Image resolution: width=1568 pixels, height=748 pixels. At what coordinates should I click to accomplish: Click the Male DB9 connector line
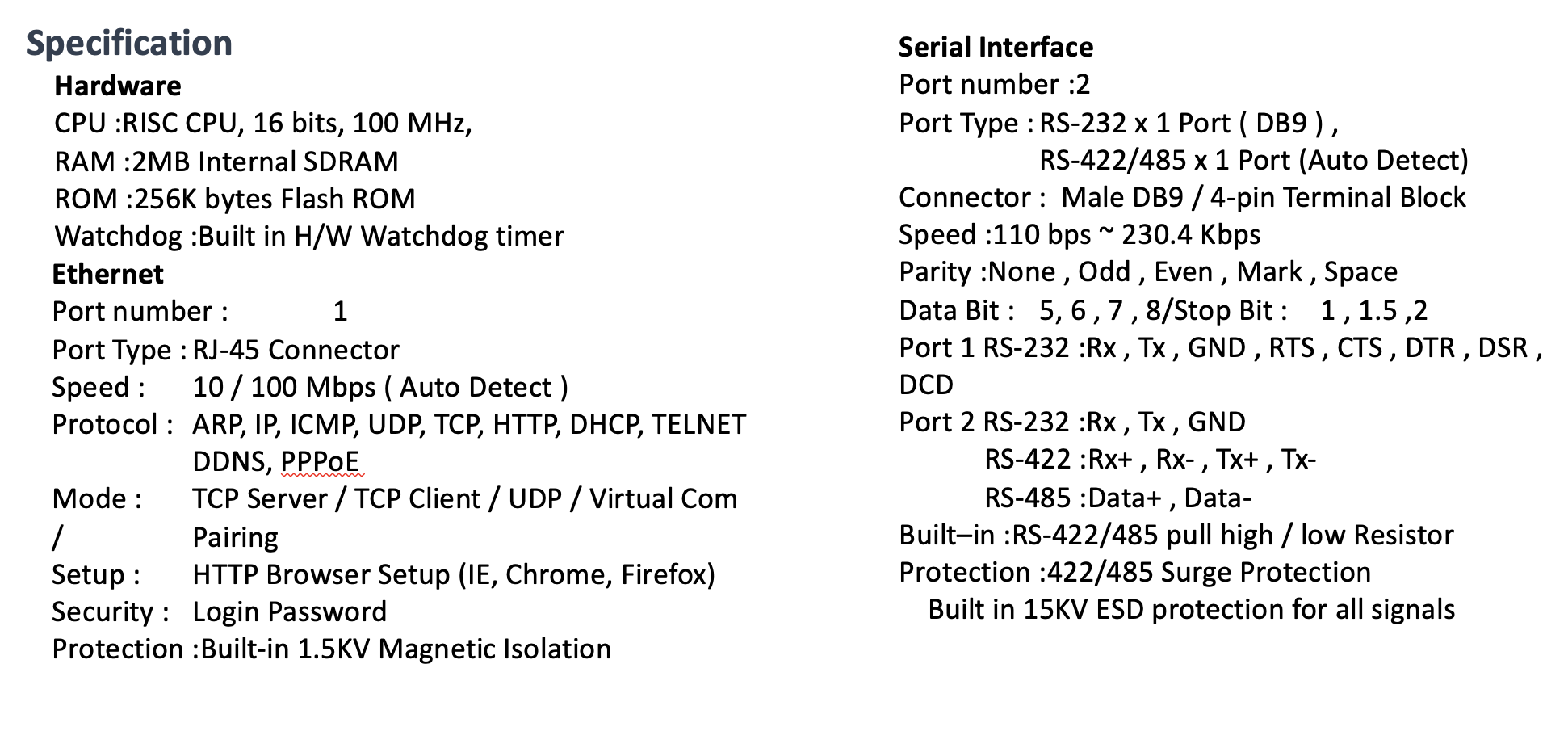pos(1182,198)
